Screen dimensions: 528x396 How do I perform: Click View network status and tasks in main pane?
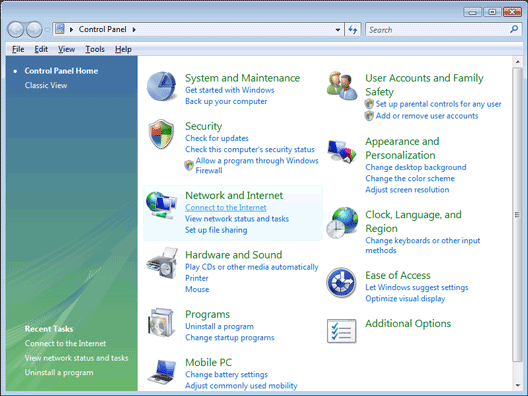(x=237, y=219)
